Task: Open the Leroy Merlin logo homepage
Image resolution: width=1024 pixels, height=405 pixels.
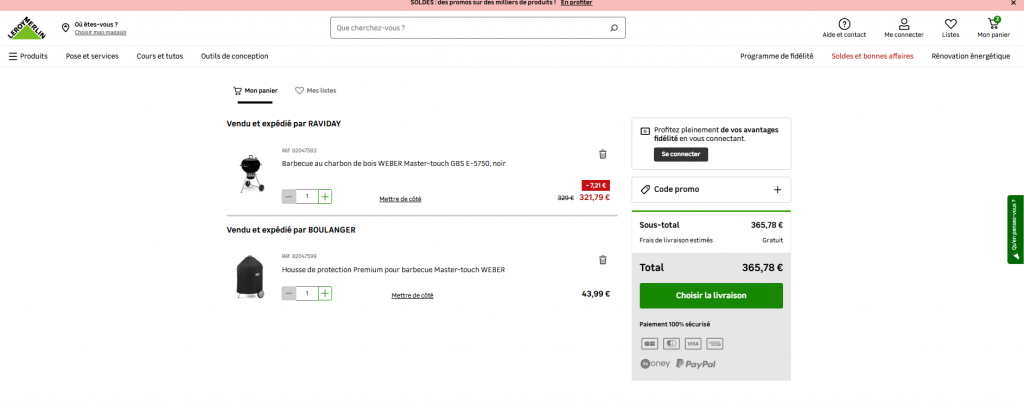Action: 27,28
